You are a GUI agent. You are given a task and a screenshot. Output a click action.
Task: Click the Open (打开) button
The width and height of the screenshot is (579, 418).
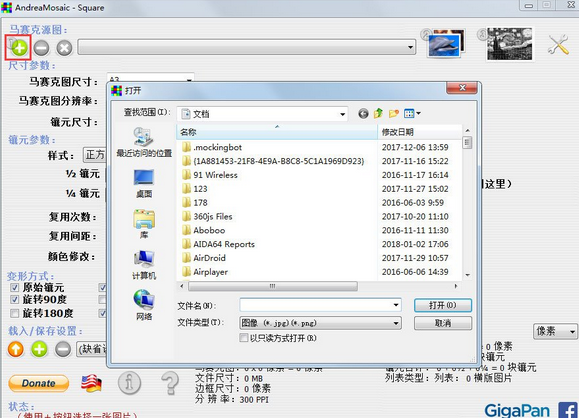coord(443,305)
